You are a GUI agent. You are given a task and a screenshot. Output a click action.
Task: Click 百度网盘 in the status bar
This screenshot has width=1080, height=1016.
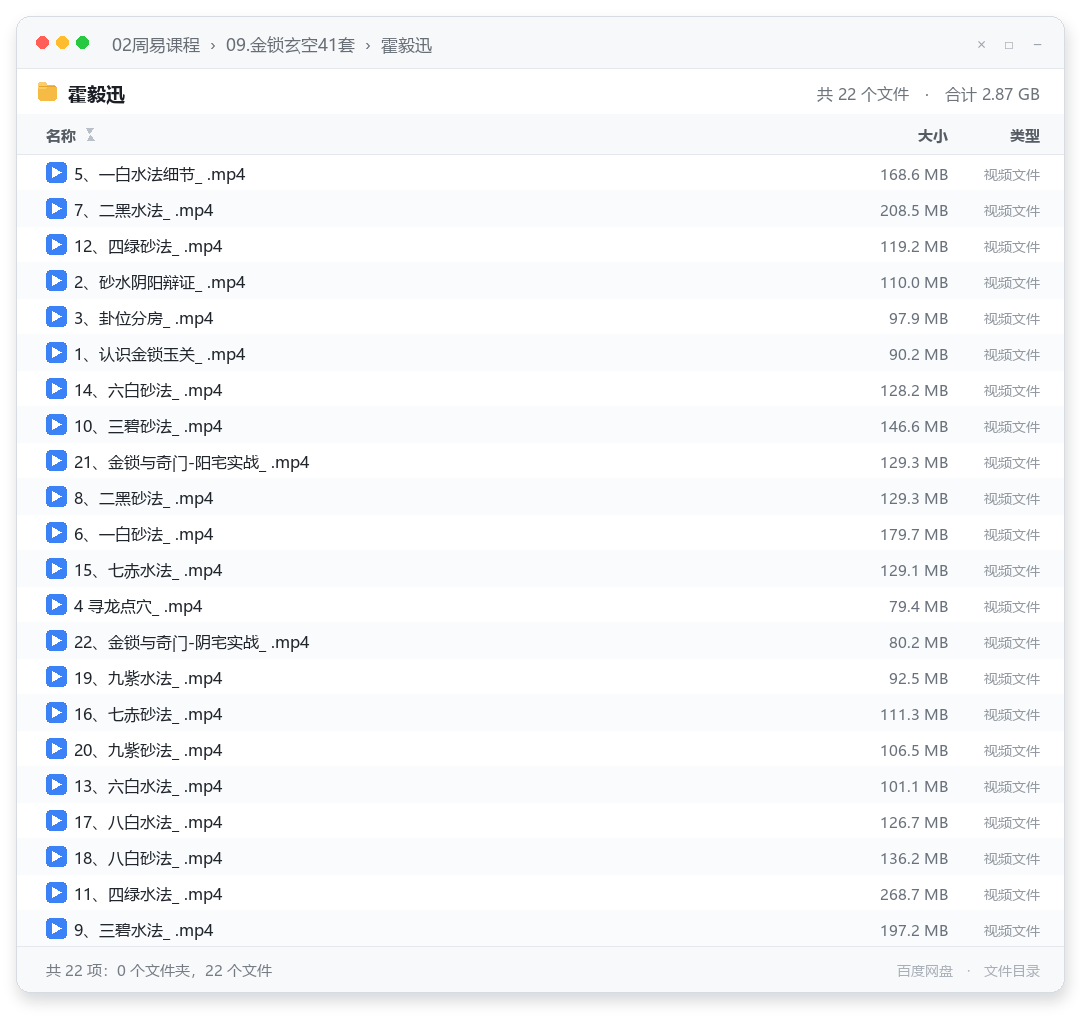point(925,971)
